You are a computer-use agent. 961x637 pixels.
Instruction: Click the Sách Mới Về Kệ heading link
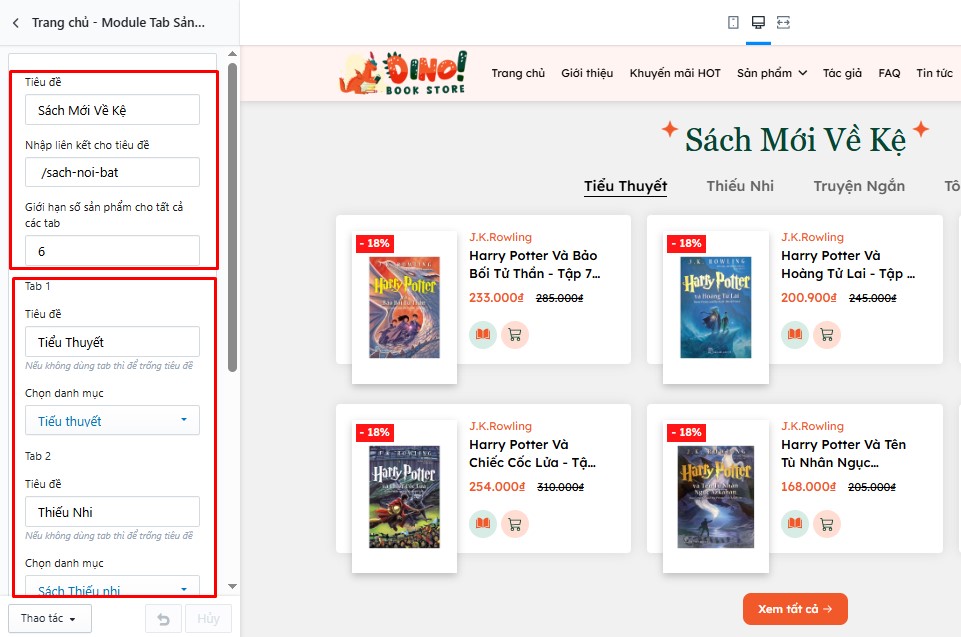pyautogui.click(x=795, y=139)
